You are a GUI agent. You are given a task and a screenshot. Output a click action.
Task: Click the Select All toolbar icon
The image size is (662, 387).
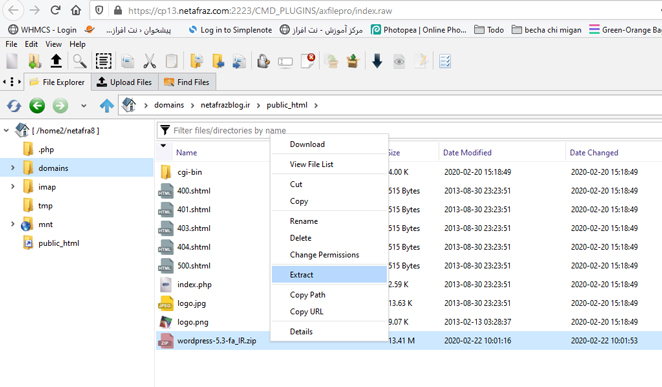(x=103, y=61)
